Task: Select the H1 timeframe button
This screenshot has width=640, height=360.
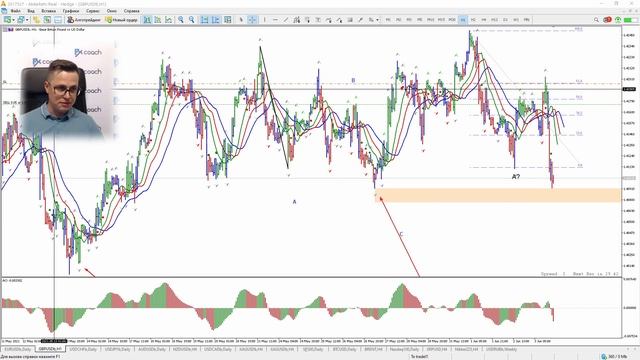Action: (x=463, y=20)
